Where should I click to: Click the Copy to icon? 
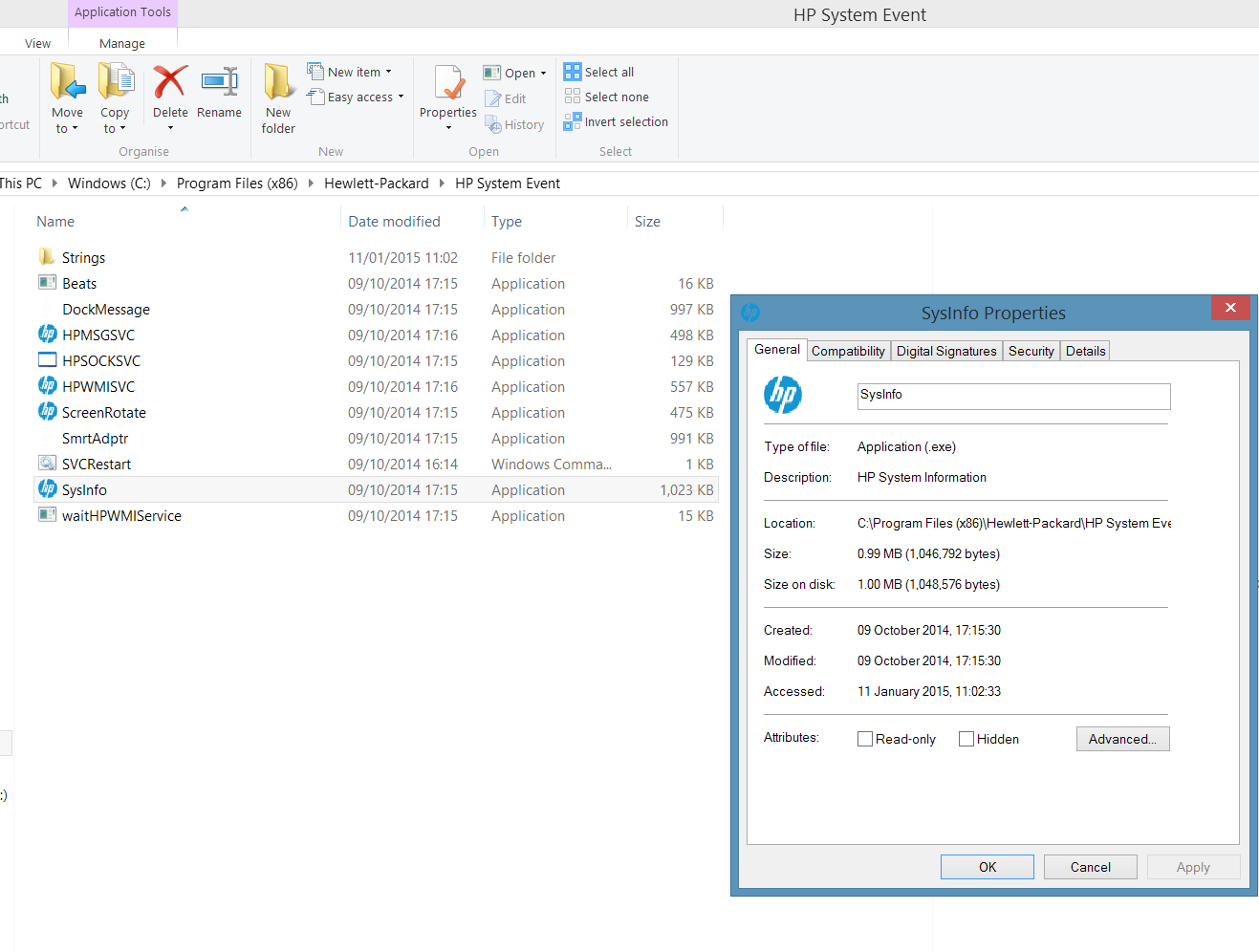(116, 81)
